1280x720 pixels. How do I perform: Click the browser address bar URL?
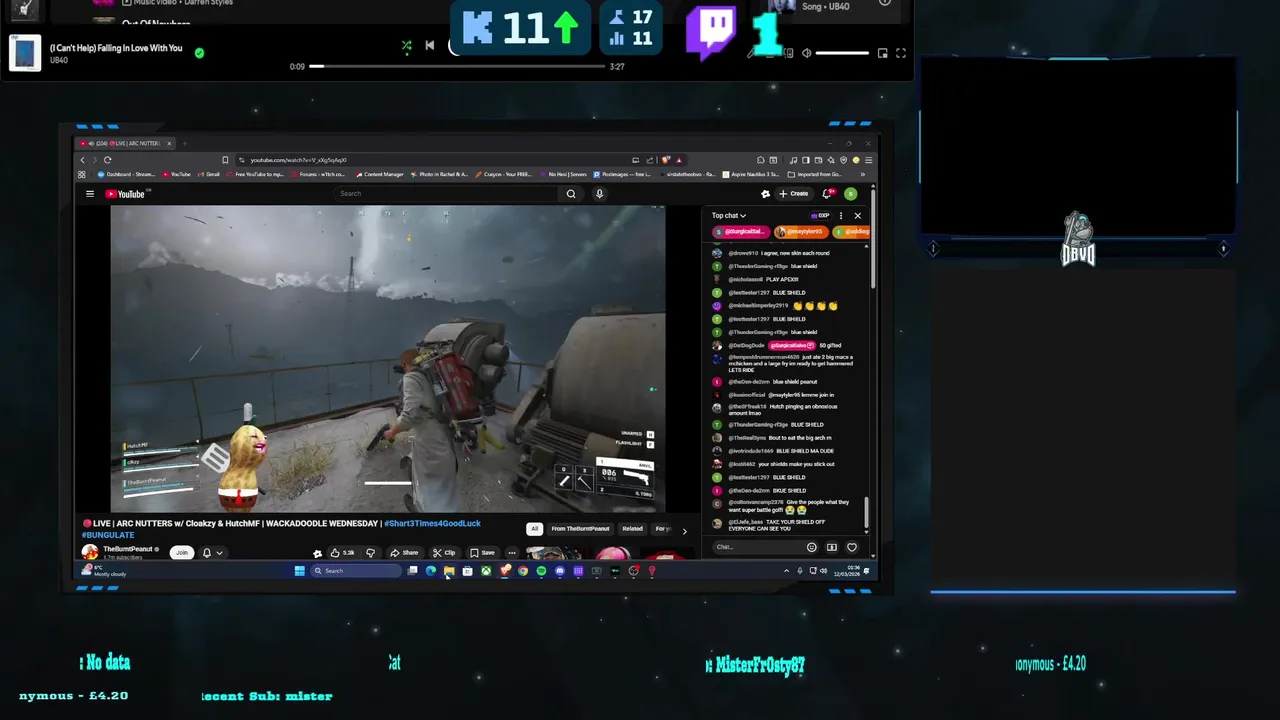298,160
